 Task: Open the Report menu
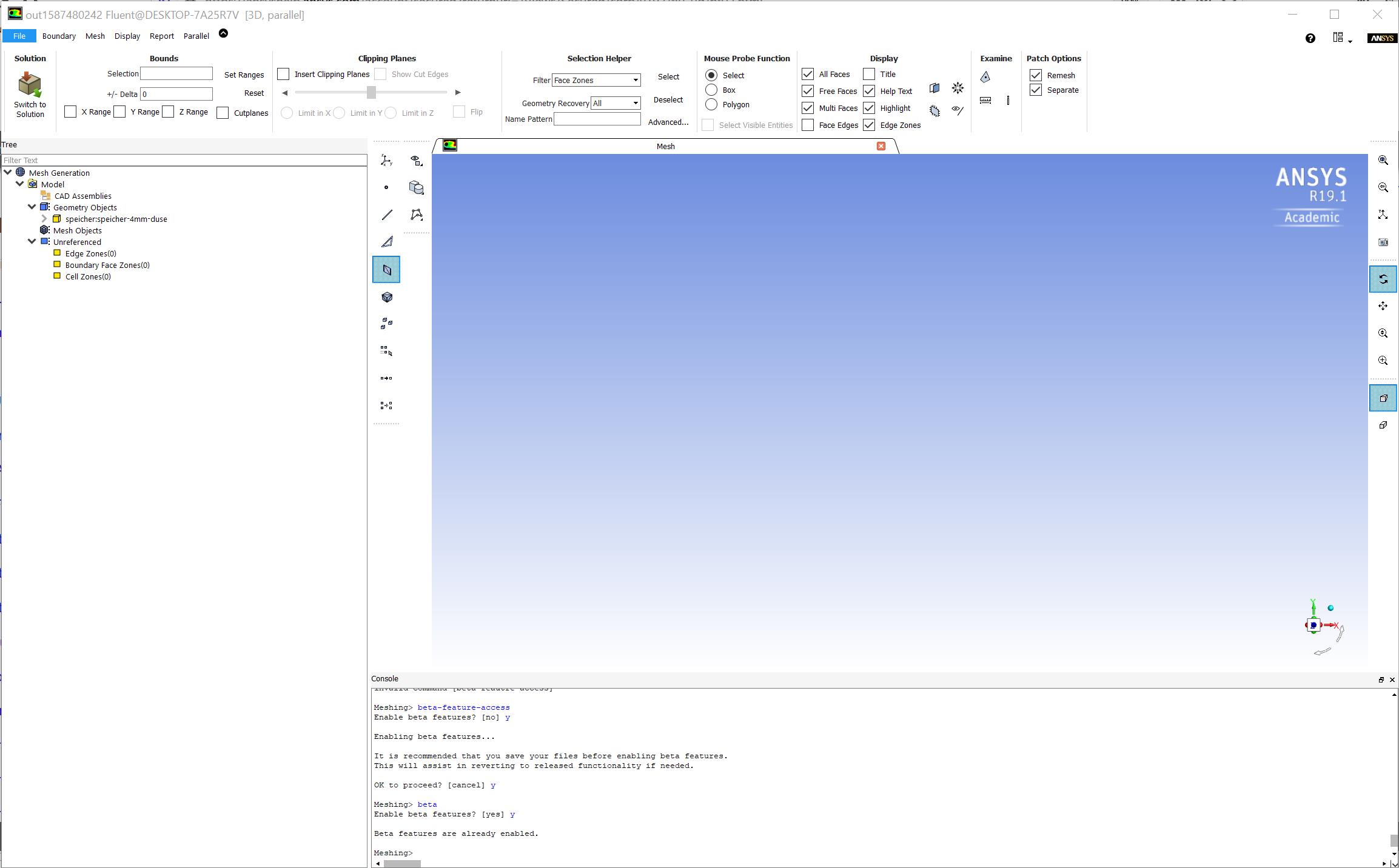point(161,36)
